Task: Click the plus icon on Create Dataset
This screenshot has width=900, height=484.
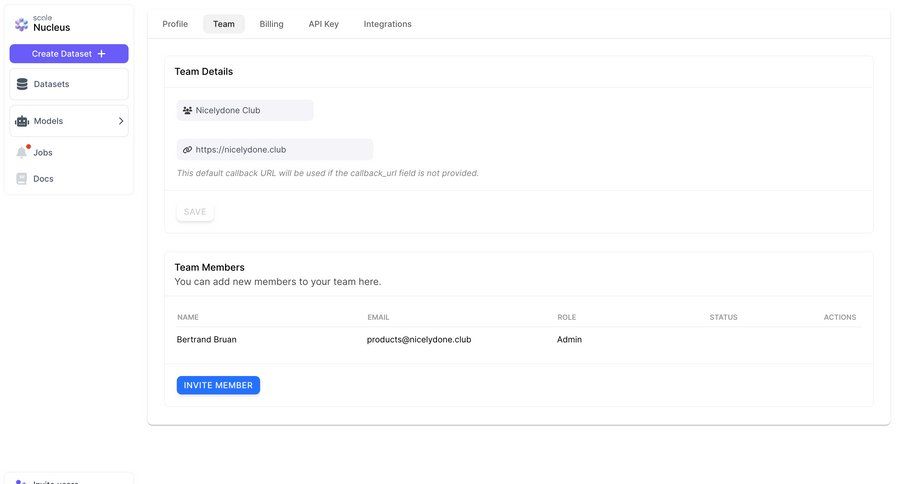Action: (x=102, y=53)
